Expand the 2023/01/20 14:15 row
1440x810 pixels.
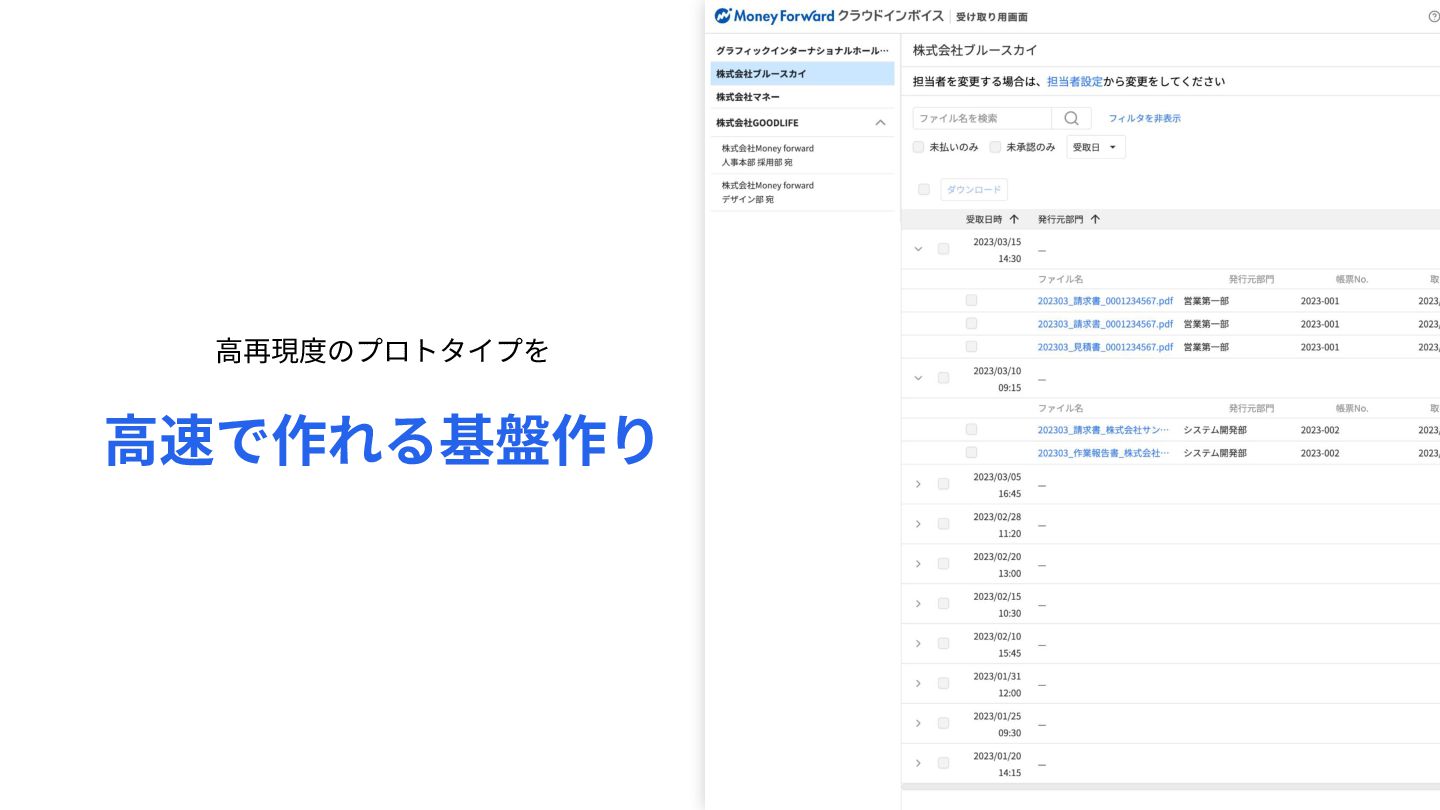click(918, 763)
